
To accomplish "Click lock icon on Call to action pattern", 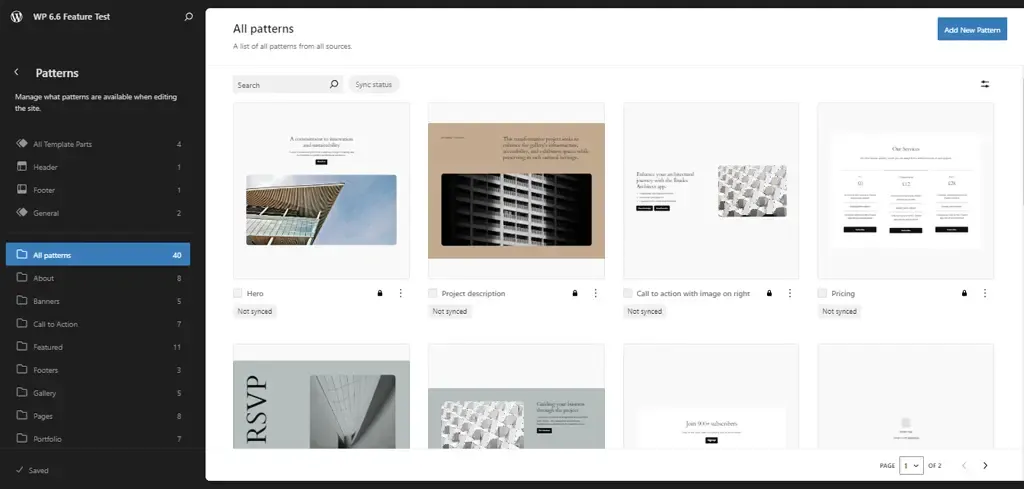I will point(769,293).
